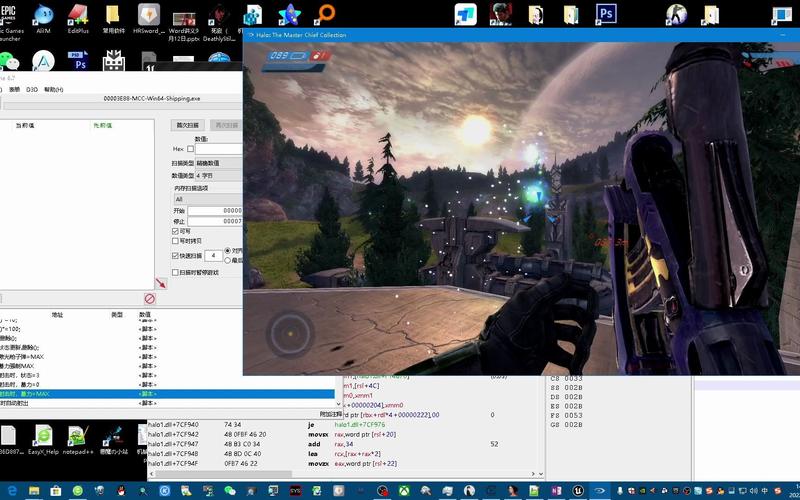Enable the 写时拷贝 (copy on write) checkbox
Viewport: 800px width, 500px height.
(x=176, y=240)
